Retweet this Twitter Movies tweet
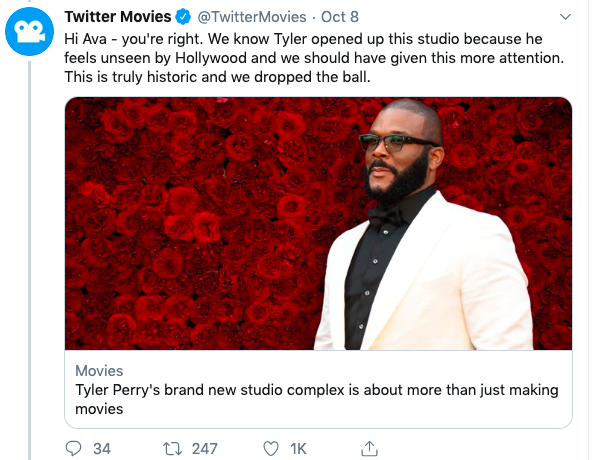 [x=172, y=449]
